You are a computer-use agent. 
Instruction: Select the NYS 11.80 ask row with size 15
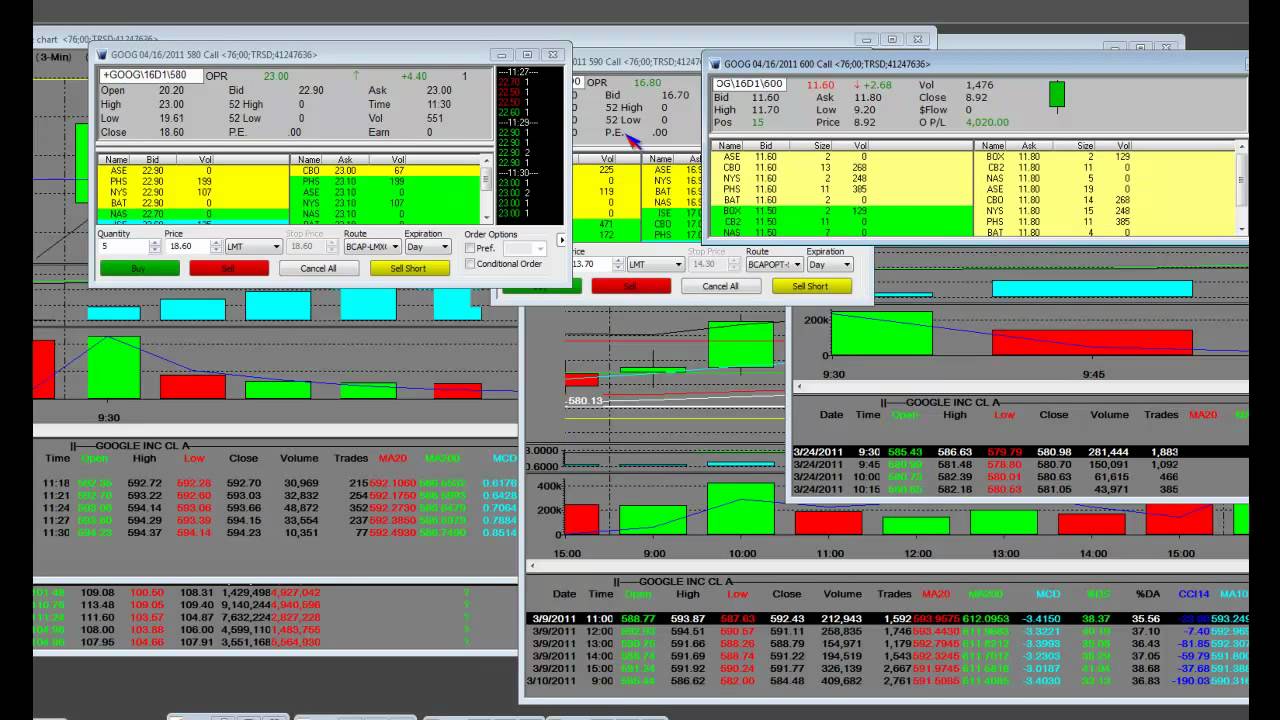1105,211
